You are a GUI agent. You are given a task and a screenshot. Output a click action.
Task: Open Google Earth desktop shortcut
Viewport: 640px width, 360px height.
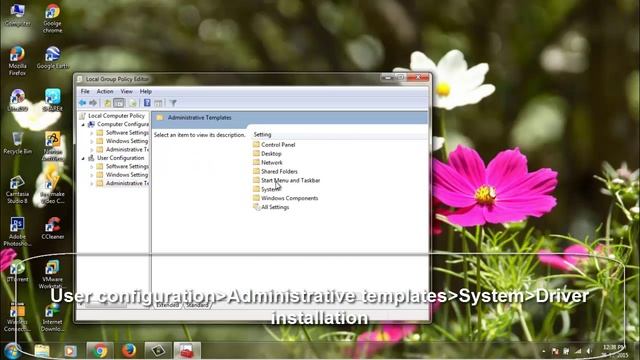53,58
